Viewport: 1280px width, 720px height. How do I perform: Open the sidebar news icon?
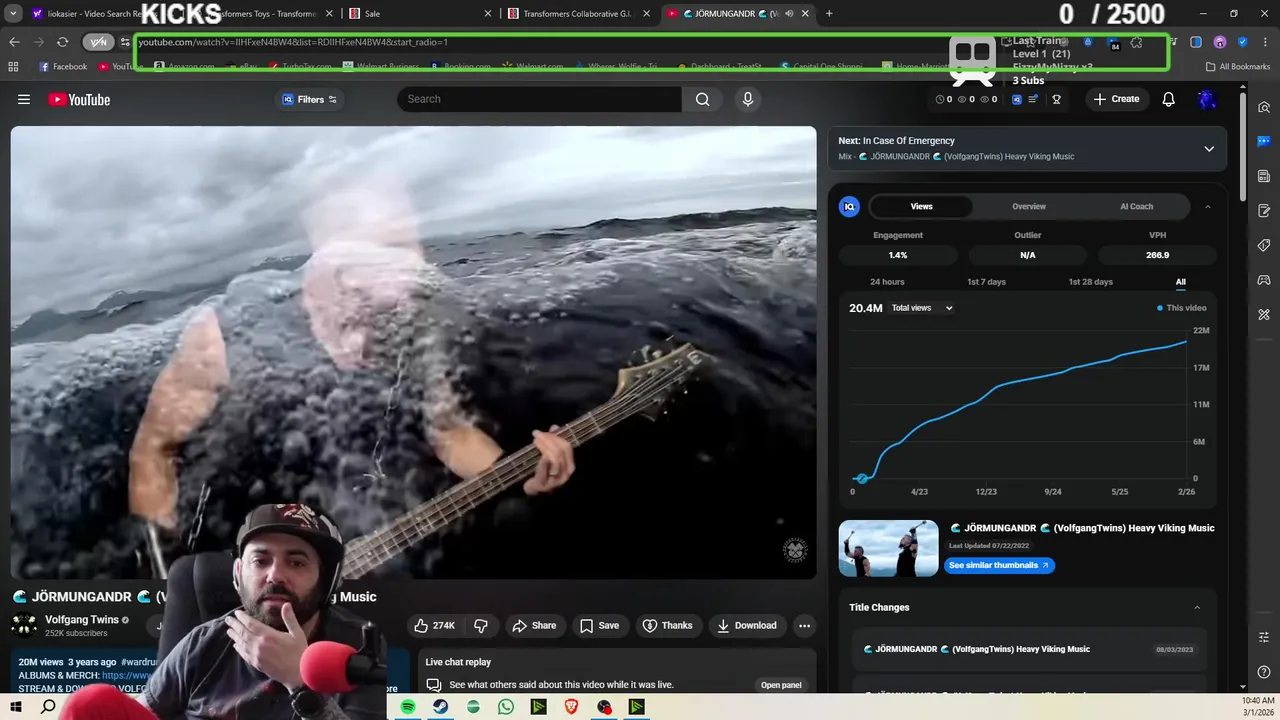1264,176
